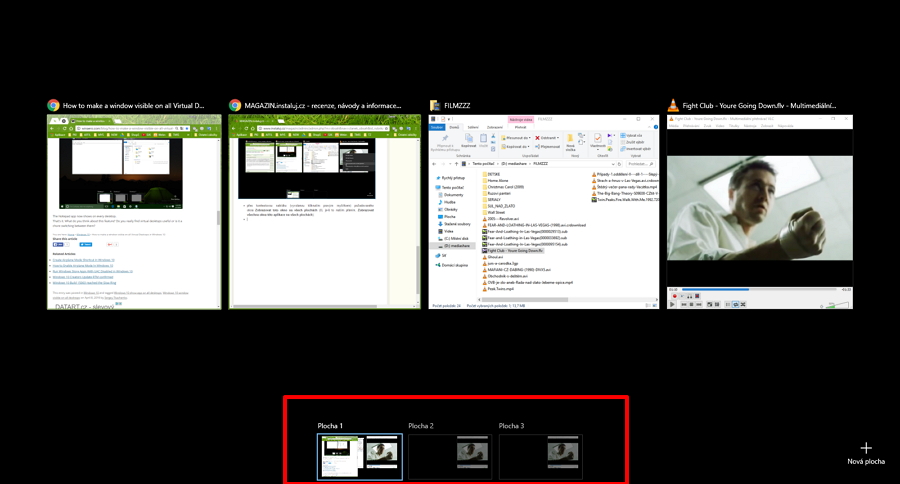Select the 'Wall Street' folder in FILMZZZ

tap(495, 212)
